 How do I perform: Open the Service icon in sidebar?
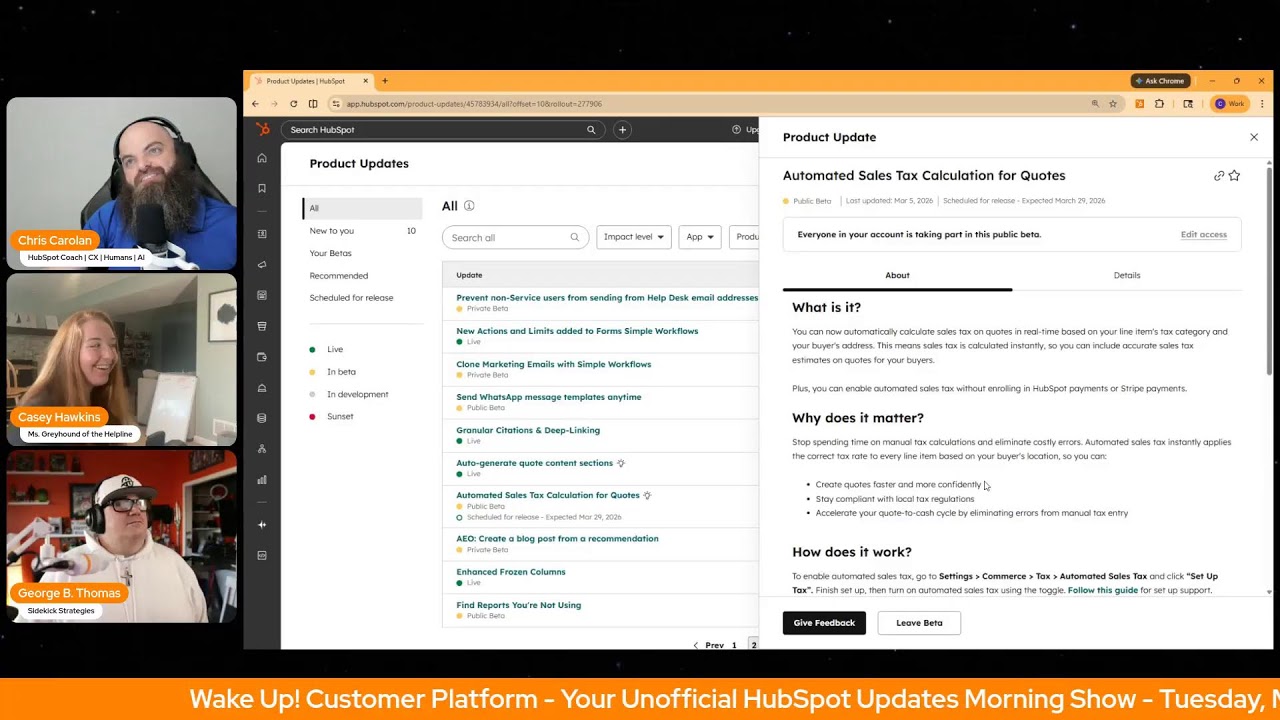(x=262, y=387)
